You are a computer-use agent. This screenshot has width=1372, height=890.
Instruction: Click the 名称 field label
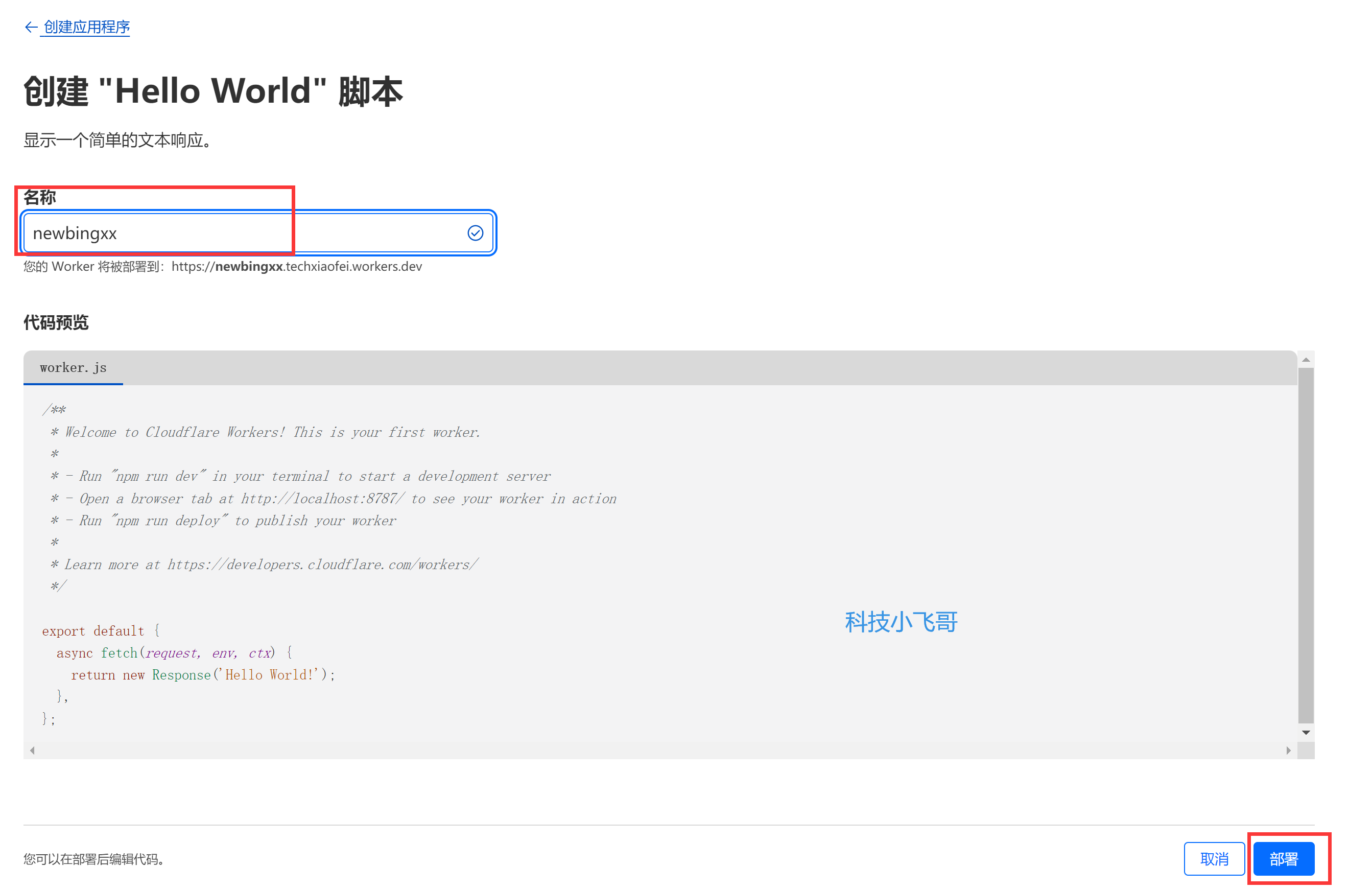coord(40,198)
